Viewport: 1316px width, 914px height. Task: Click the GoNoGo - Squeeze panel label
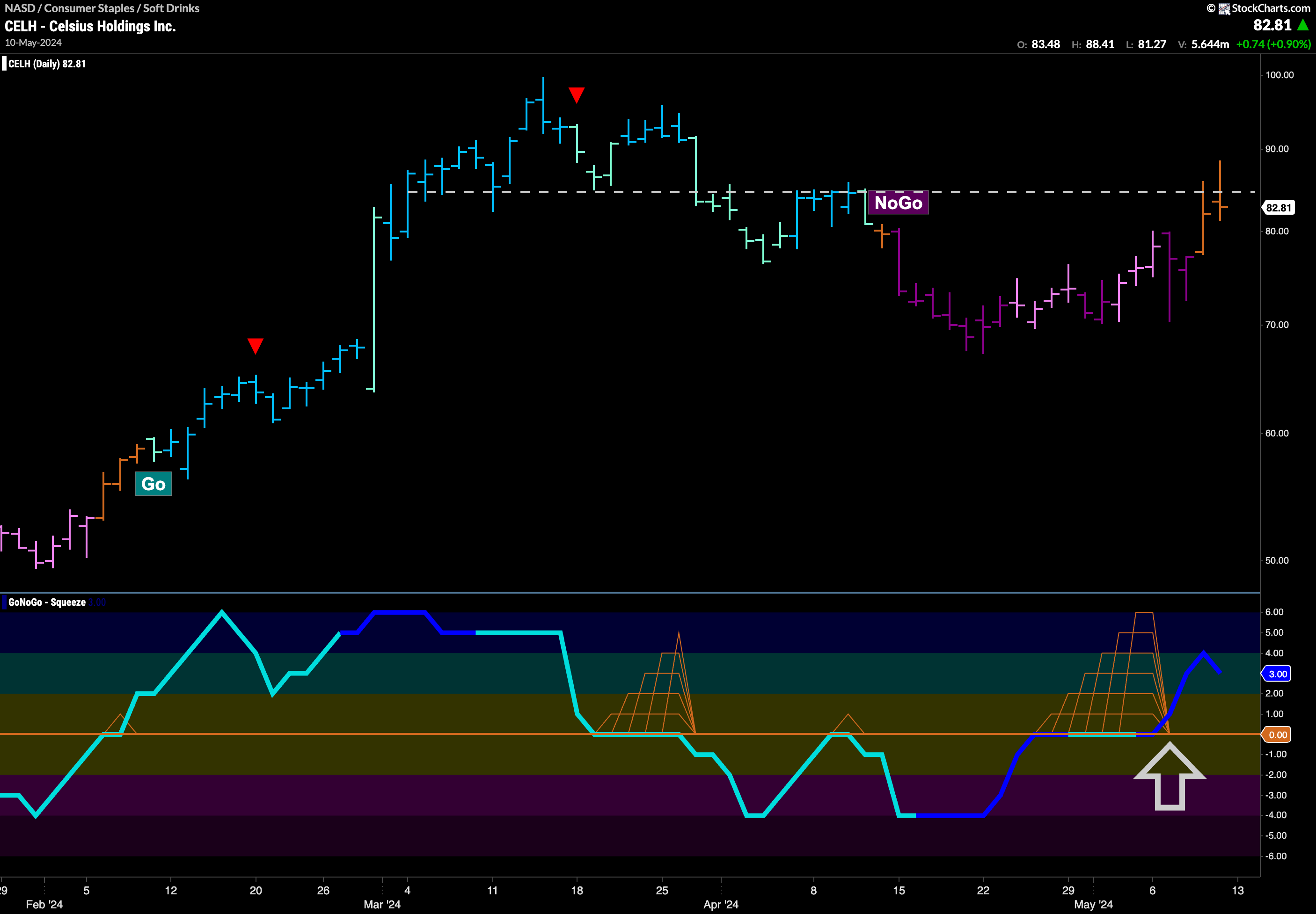(47, 602)
